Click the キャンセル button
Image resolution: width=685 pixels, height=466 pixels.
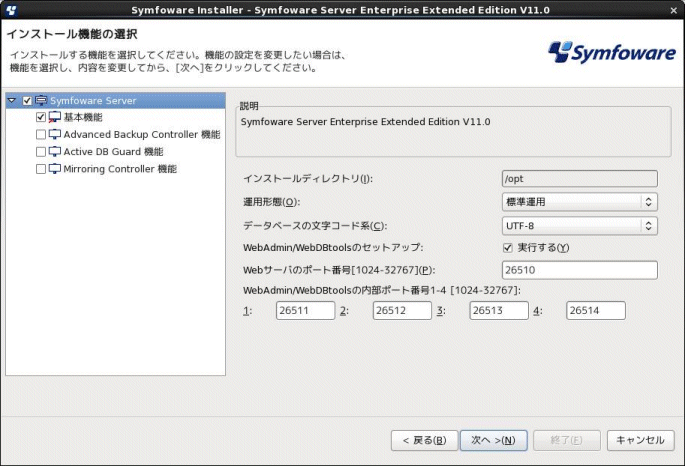pos(640,440)
